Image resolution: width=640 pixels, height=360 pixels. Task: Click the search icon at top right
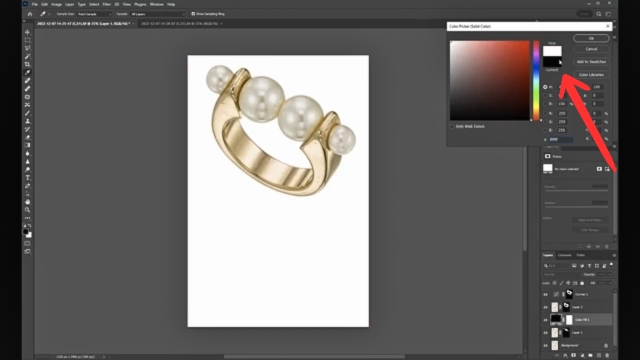tap(598, 14)
